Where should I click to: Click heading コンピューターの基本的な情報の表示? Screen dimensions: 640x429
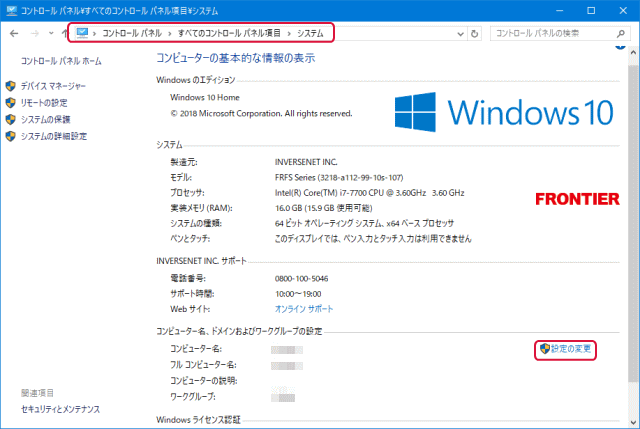click(236, 58)
